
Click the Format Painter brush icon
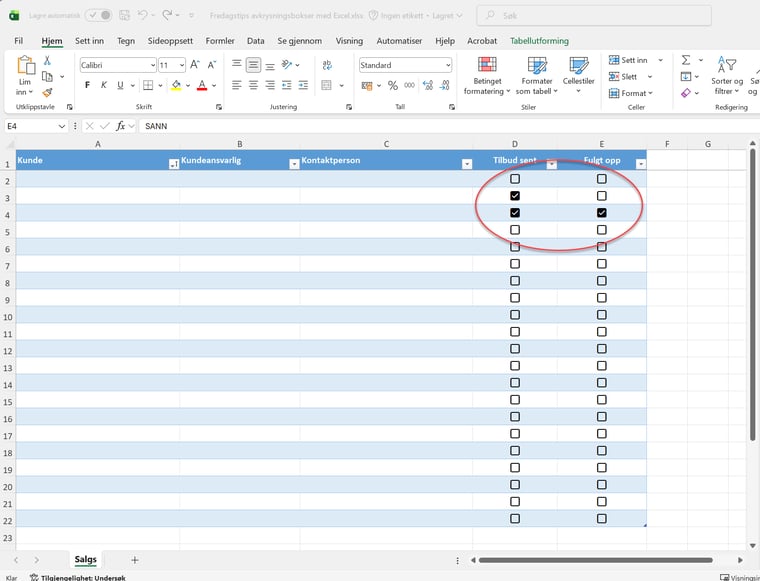[x=47, y=92]
